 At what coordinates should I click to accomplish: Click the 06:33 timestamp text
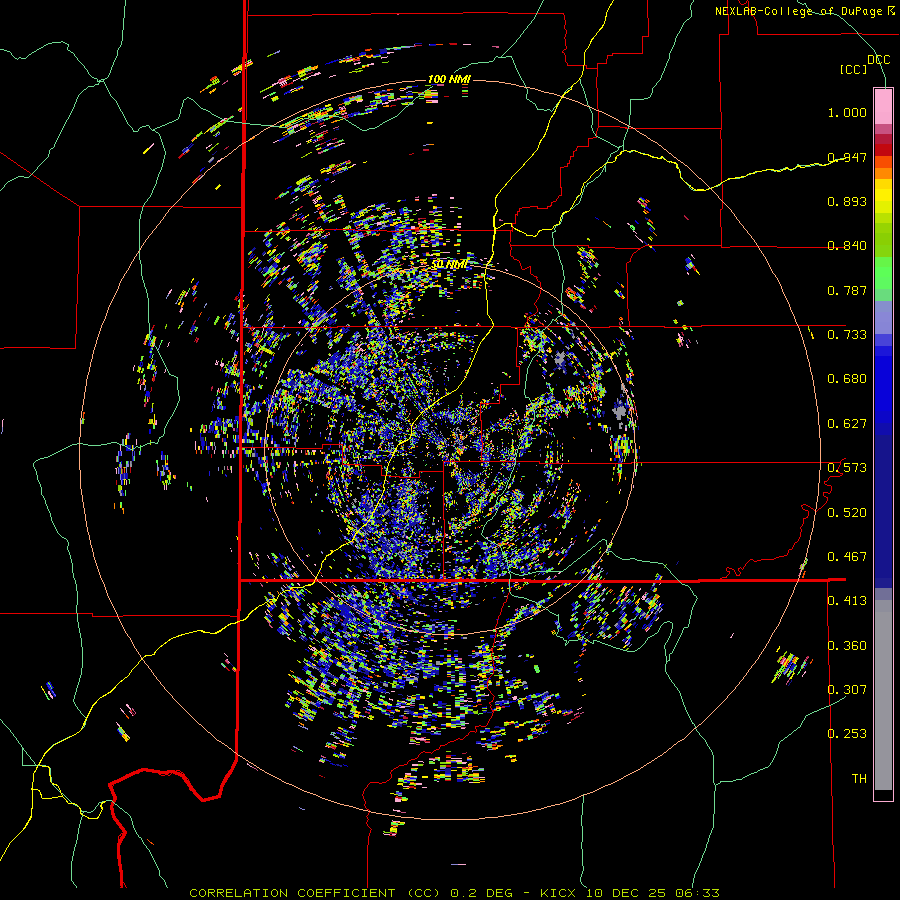(698, 893)
